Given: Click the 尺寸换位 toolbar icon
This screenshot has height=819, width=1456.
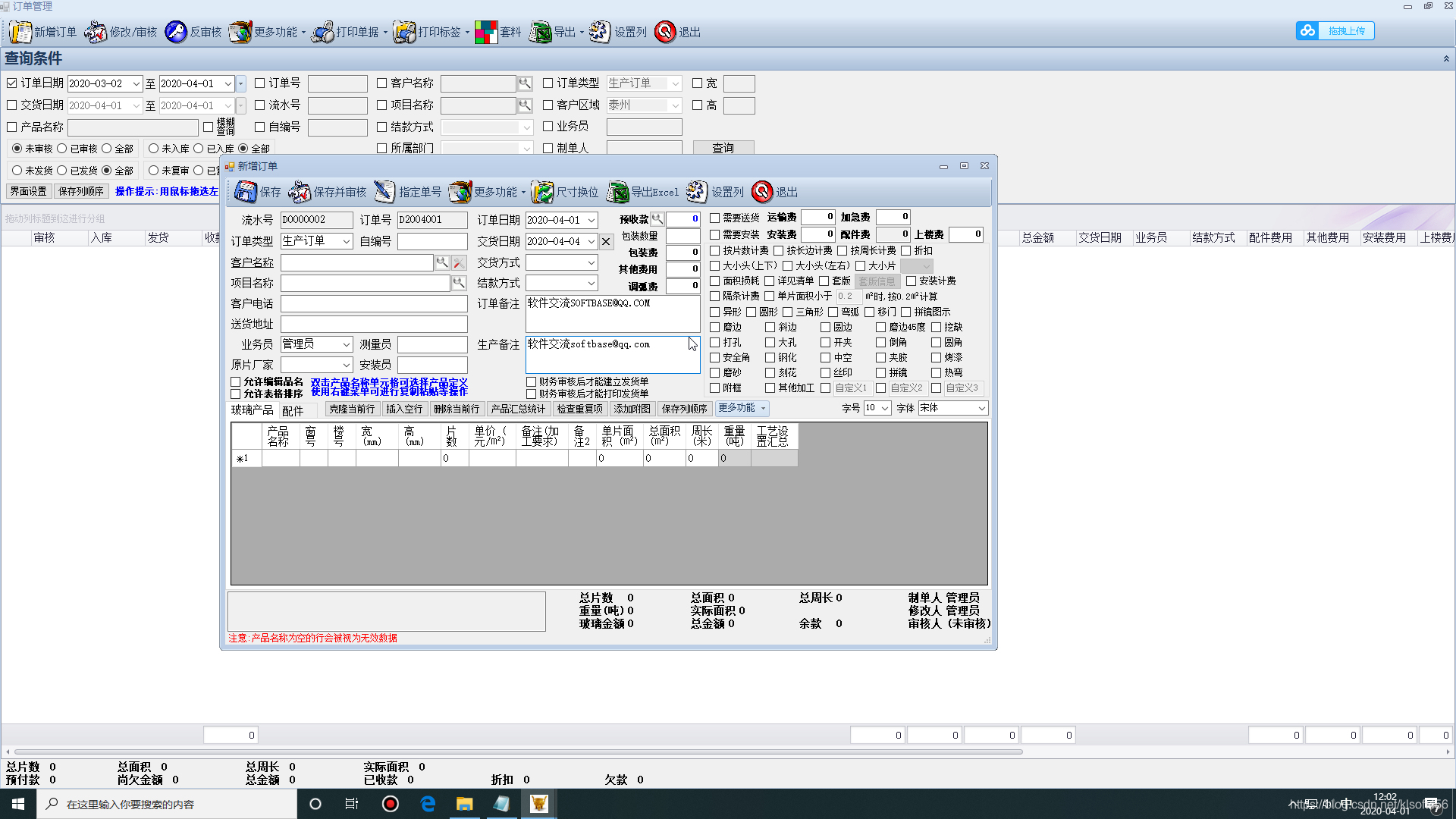Looking at the screenshot, I should click(x=542, y=192).
